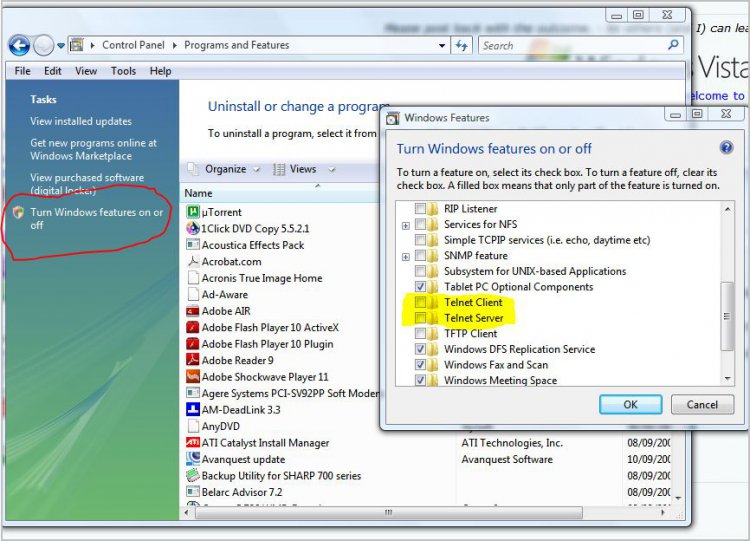Open the File menu
The image size is (750, 541).
pyautogui.click(x=22, y=71)
